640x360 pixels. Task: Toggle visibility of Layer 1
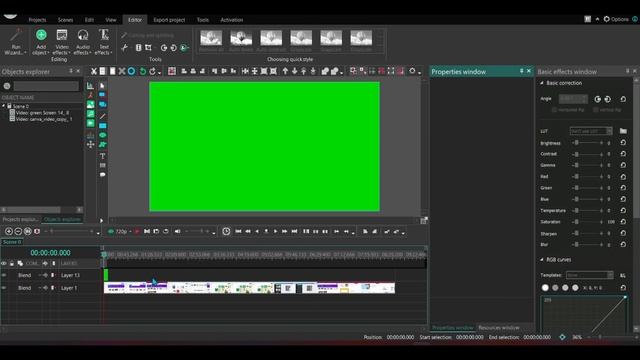coord(4,288)
